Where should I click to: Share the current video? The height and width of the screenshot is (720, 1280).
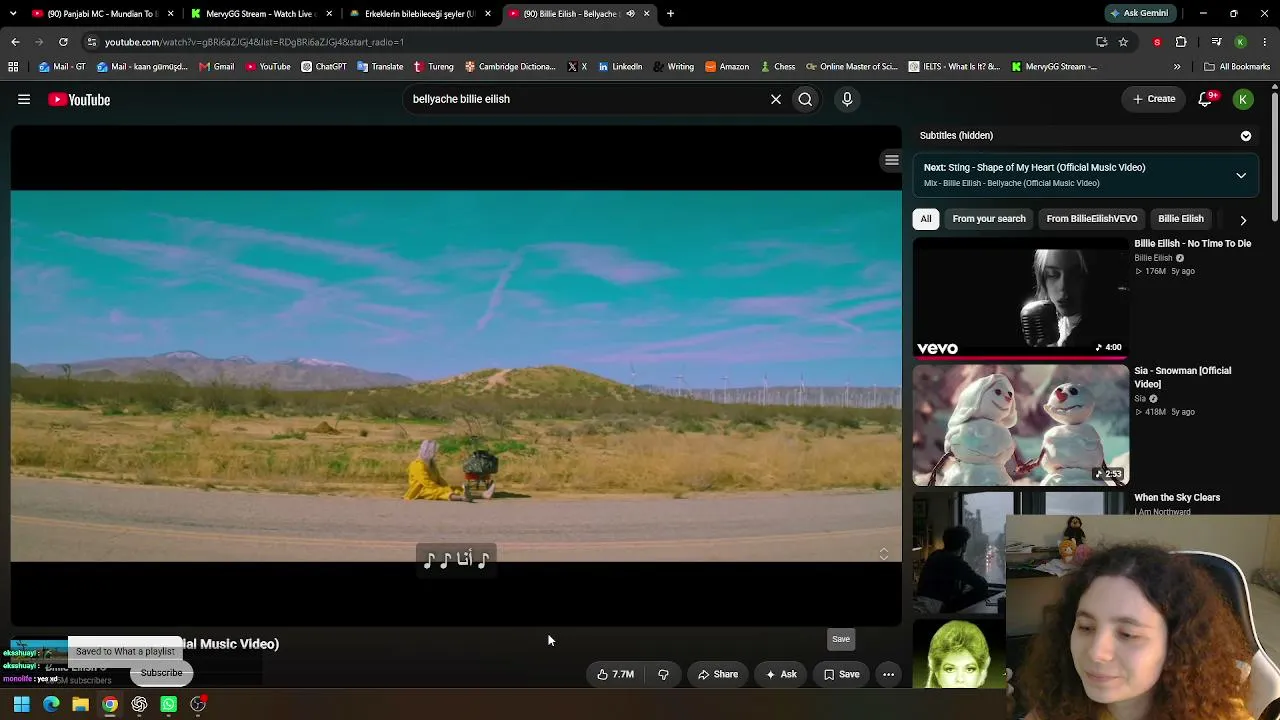click(x=718, y=674)
